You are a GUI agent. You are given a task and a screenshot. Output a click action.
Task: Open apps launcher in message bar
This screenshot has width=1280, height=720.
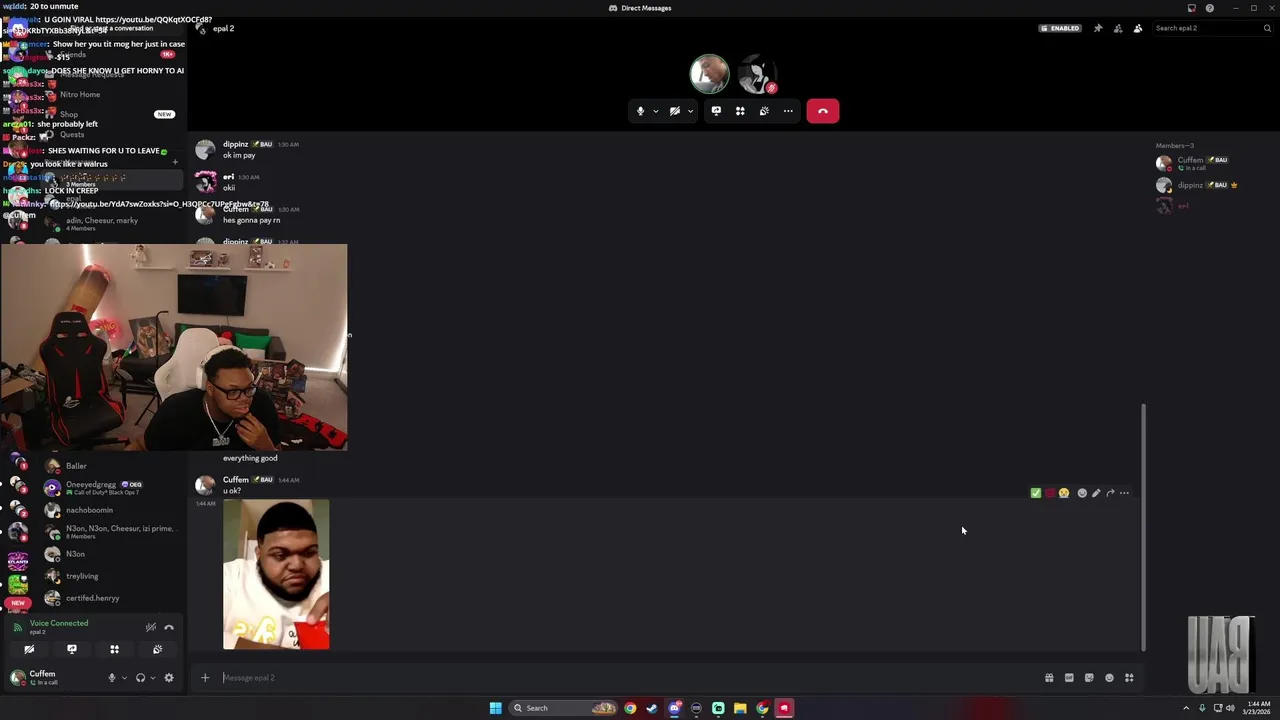[x=1129, y=678]
